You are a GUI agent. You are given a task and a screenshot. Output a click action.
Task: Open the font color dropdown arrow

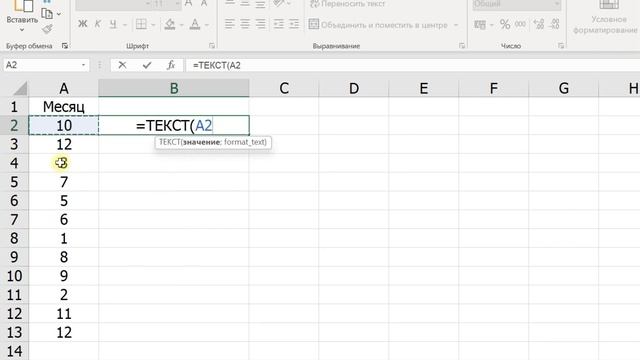coord(207,25)
